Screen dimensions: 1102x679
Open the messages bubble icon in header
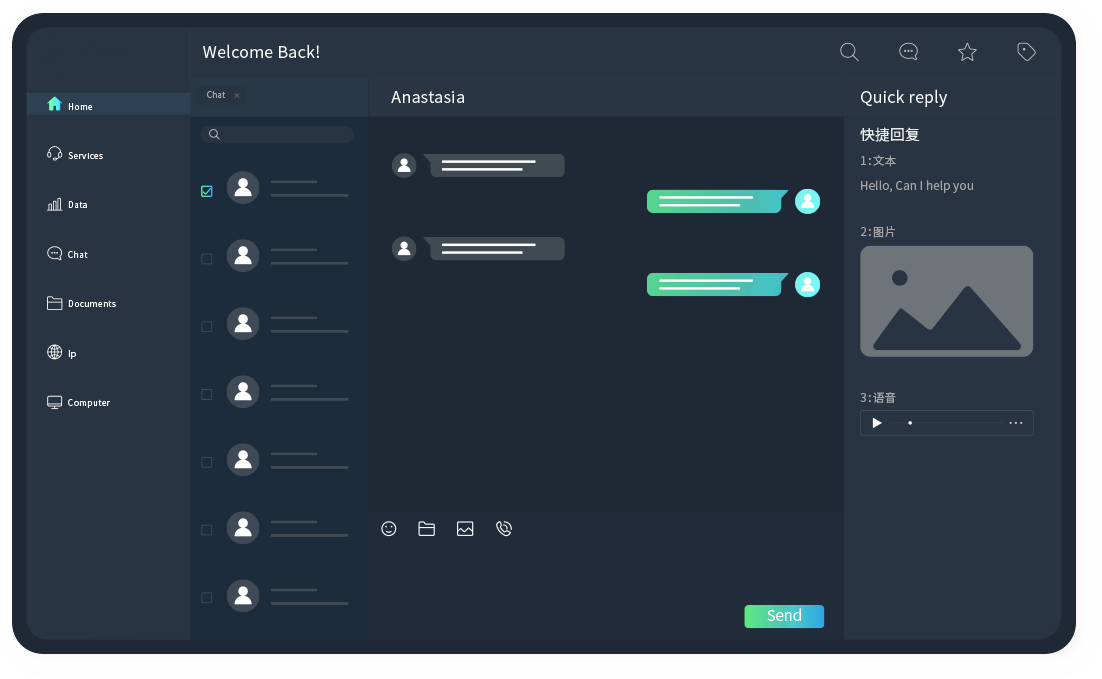pyautogui.click(x=908, y=52)
